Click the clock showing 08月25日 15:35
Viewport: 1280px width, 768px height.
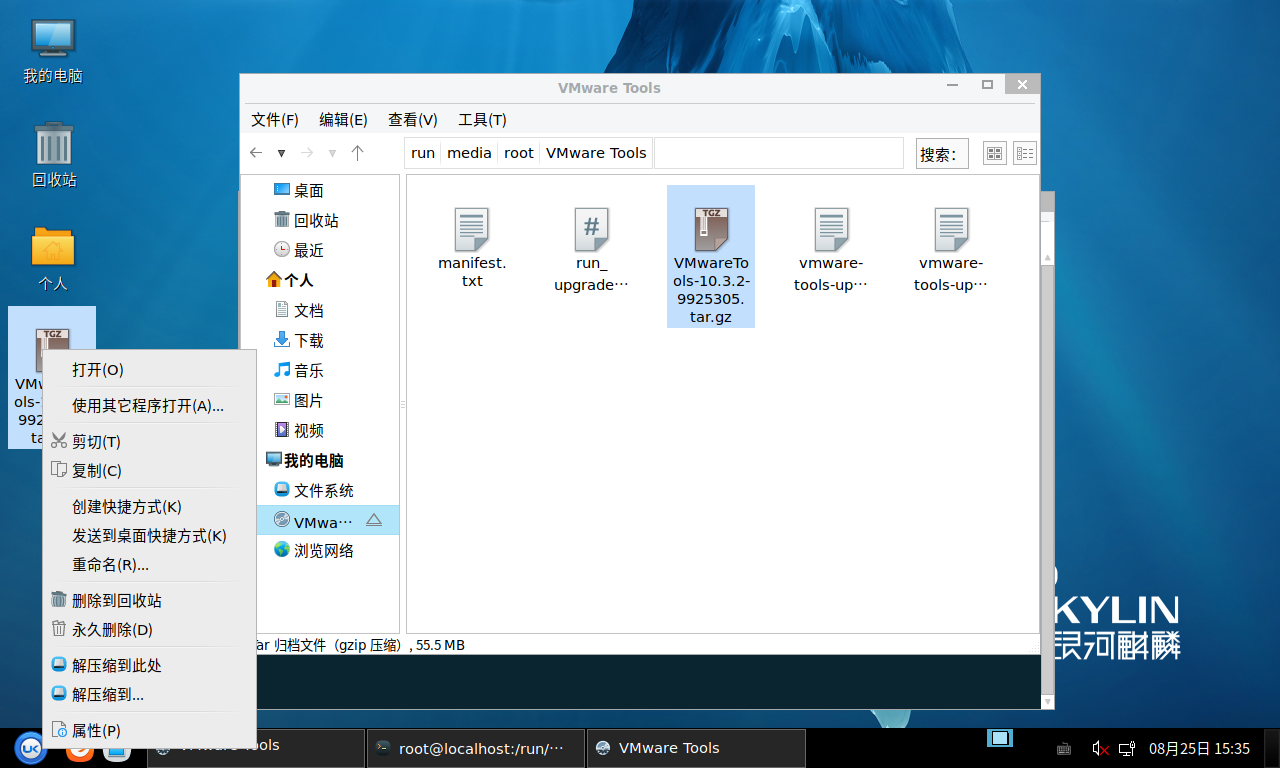click(1199, 748)
